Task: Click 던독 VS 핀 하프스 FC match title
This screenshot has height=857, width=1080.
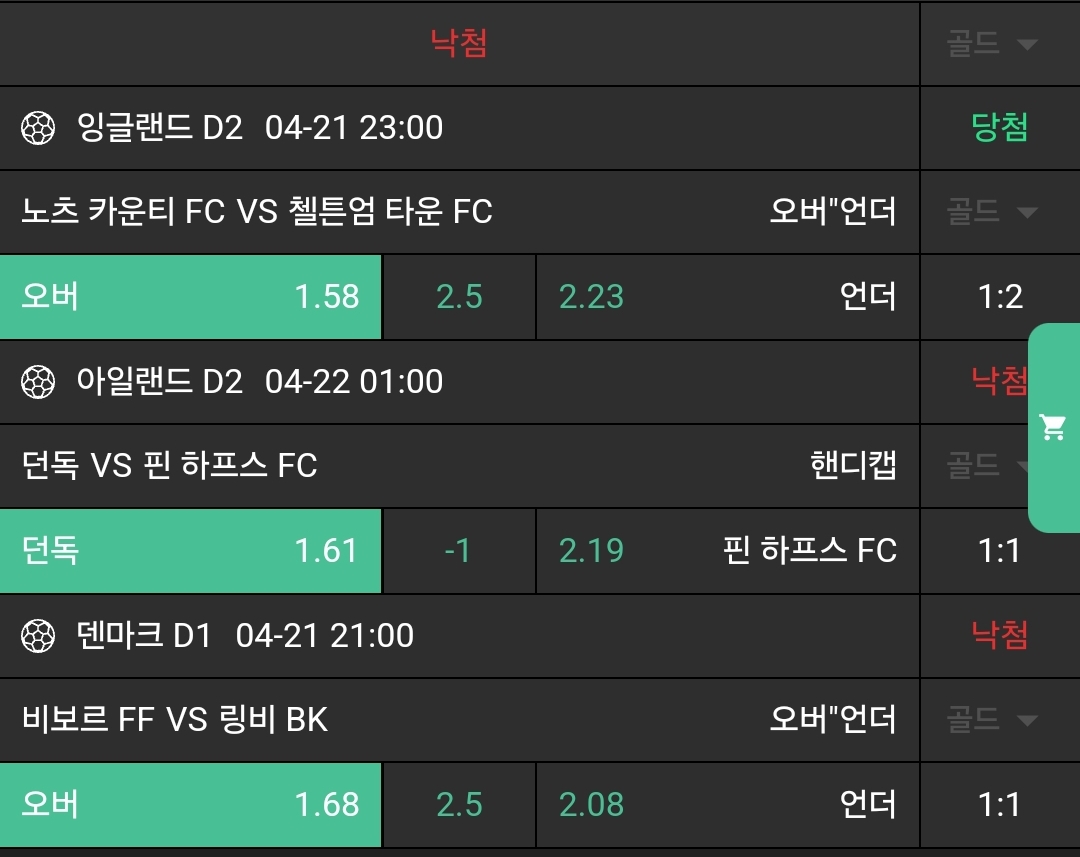Action: pos(170,466)
